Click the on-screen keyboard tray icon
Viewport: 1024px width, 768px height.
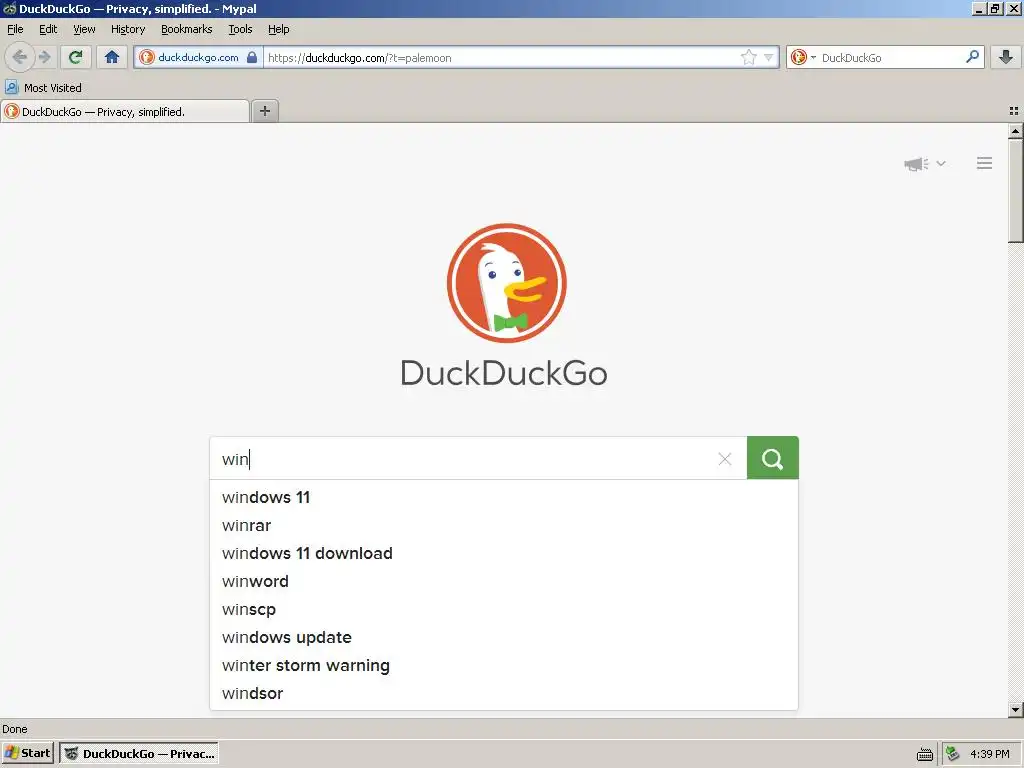point(925,754)
